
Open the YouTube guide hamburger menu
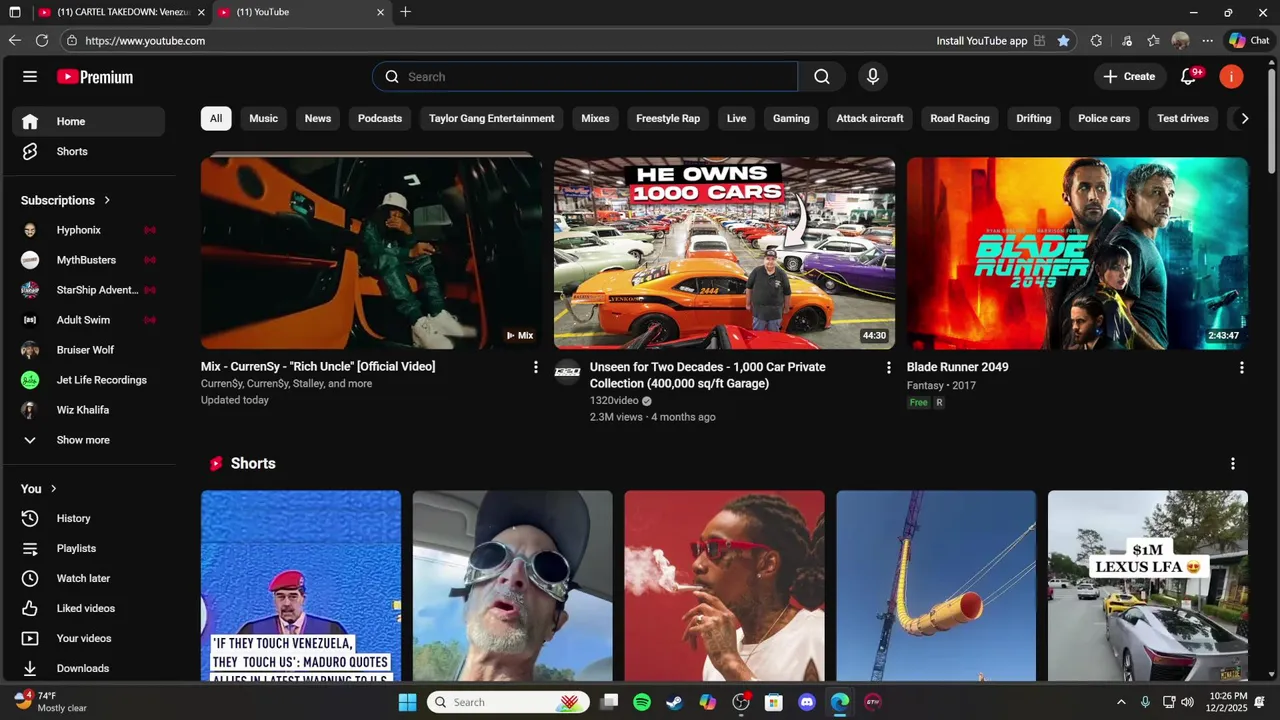(x=30, y=77)
